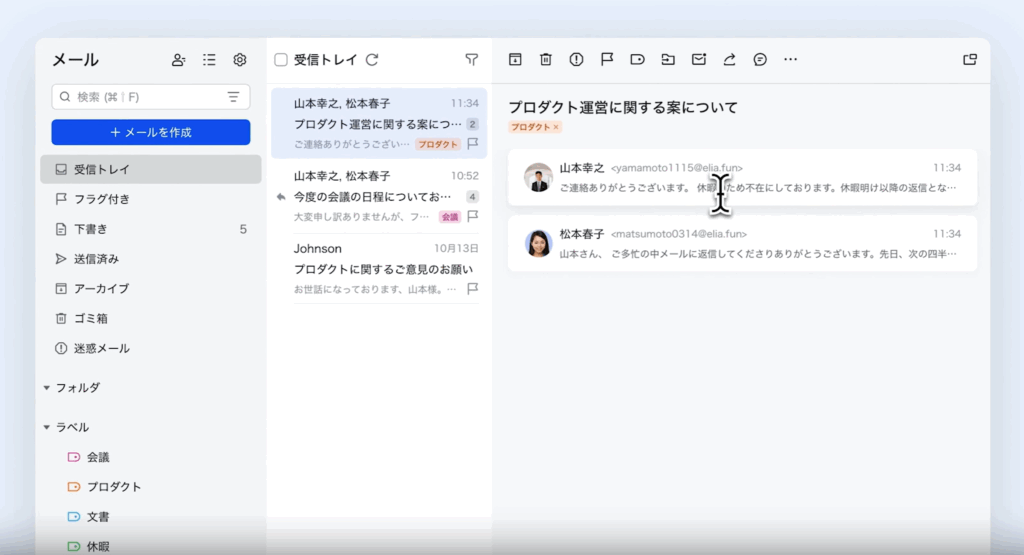Click the move to folder icon

(x=668, y=60)
